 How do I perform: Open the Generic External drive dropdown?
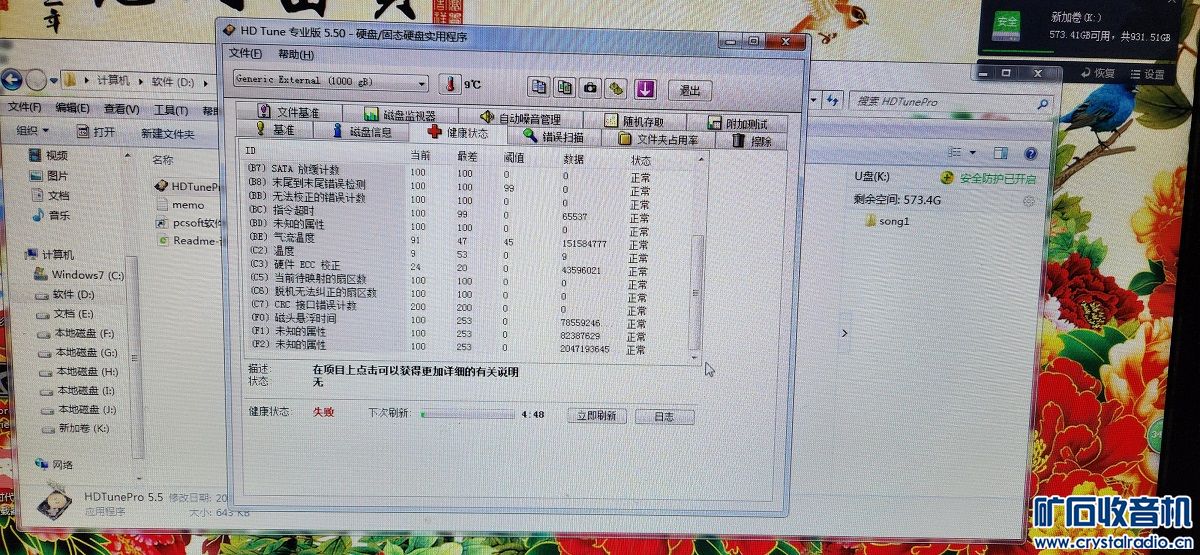click(331, 82)
